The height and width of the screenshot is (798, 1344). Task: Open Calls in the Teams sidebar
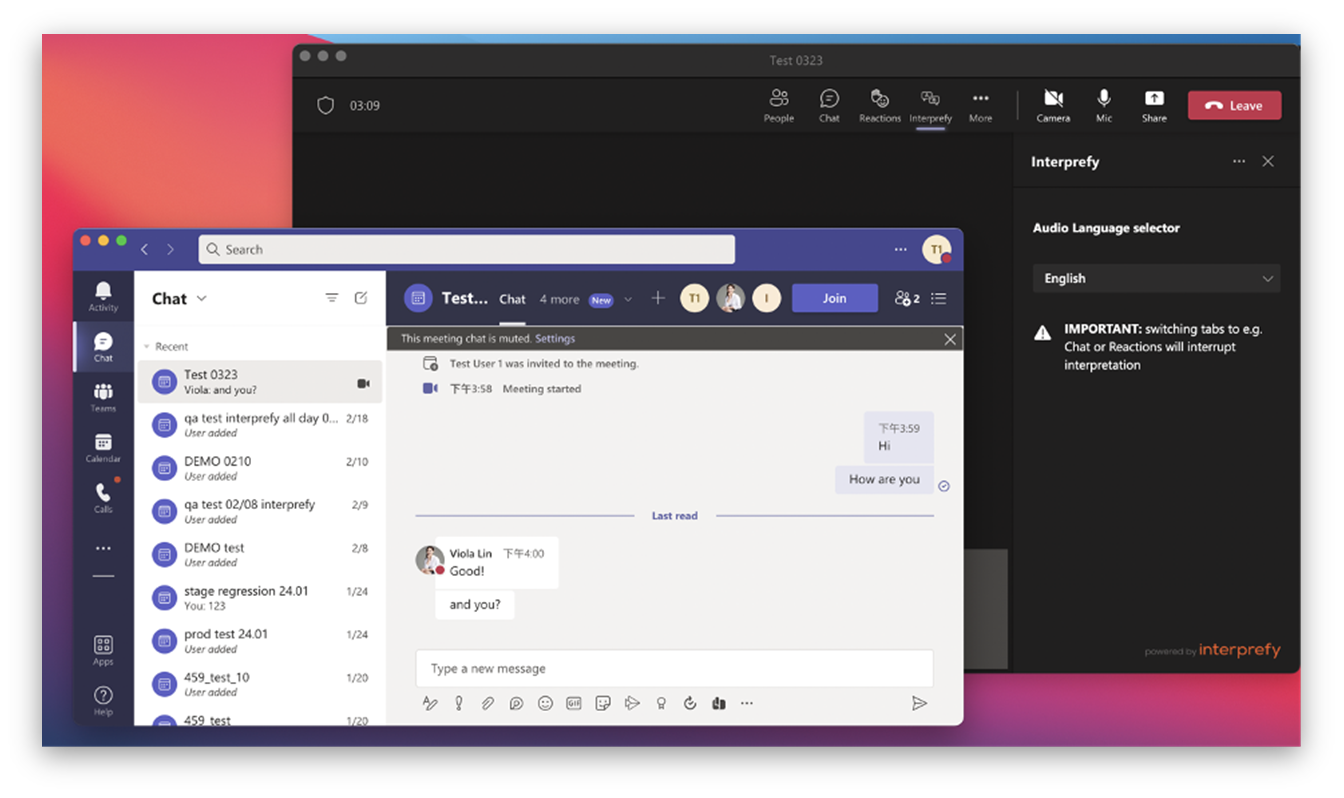click(x=103, y=497)
